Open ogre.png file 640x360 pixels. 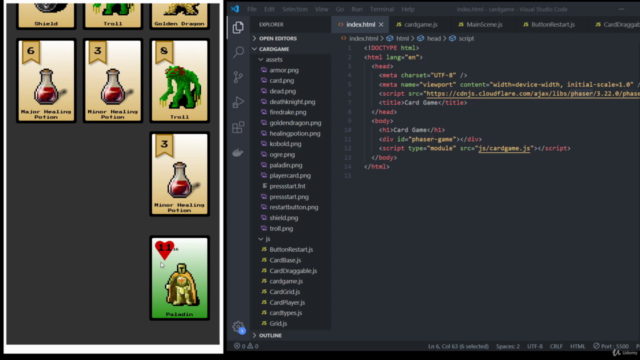(282, 155)
